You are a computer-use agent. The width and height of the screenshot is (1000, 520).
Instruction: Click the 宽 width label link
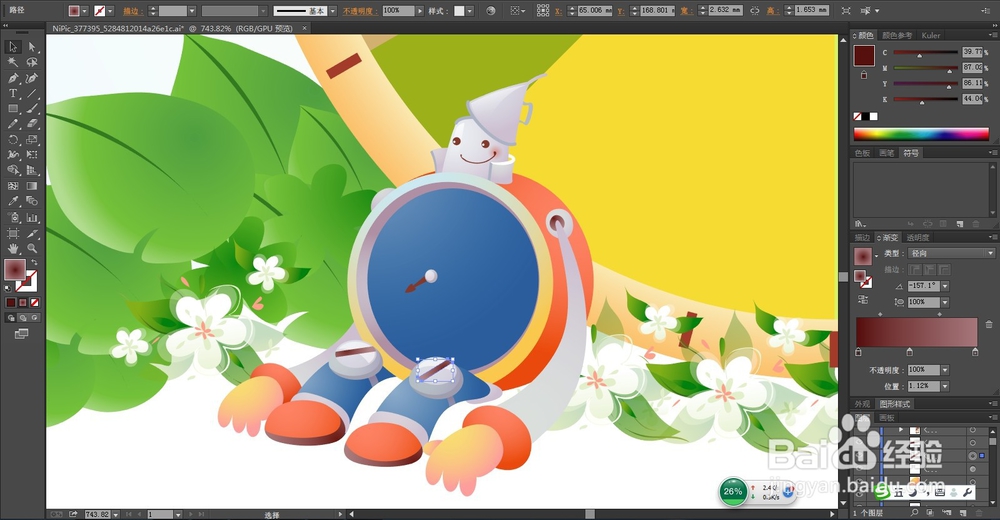pos(686,11)
